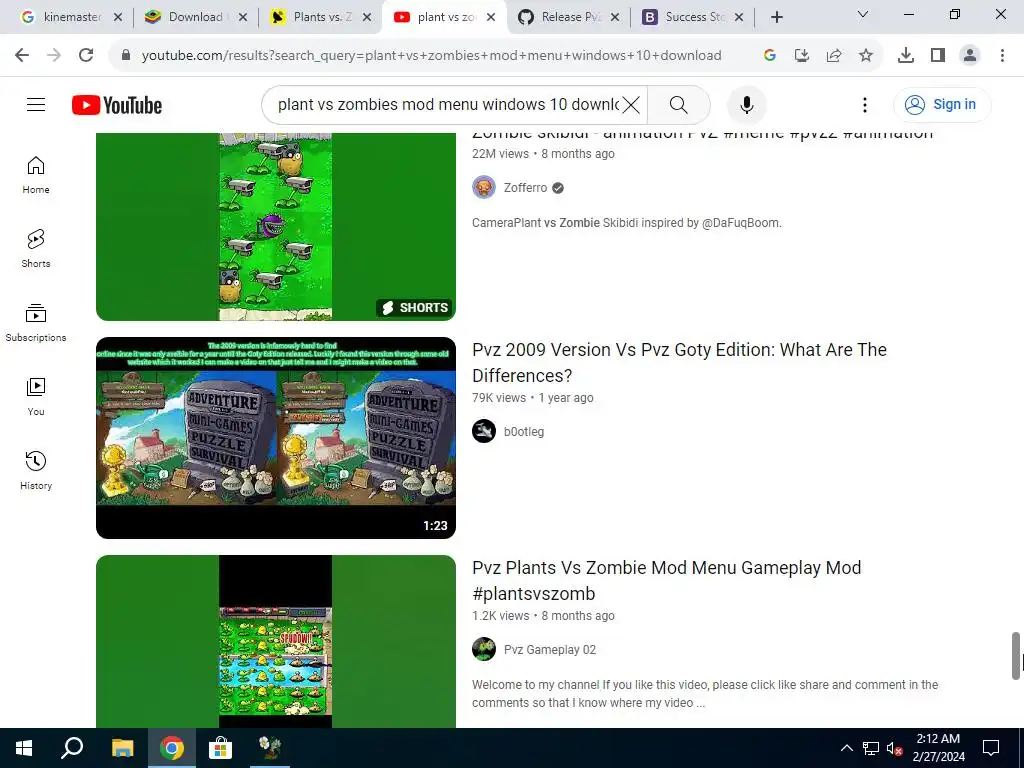Click the YouTube logo
The width and height of the screenshot is (1024, 768).
pos(117,105)
